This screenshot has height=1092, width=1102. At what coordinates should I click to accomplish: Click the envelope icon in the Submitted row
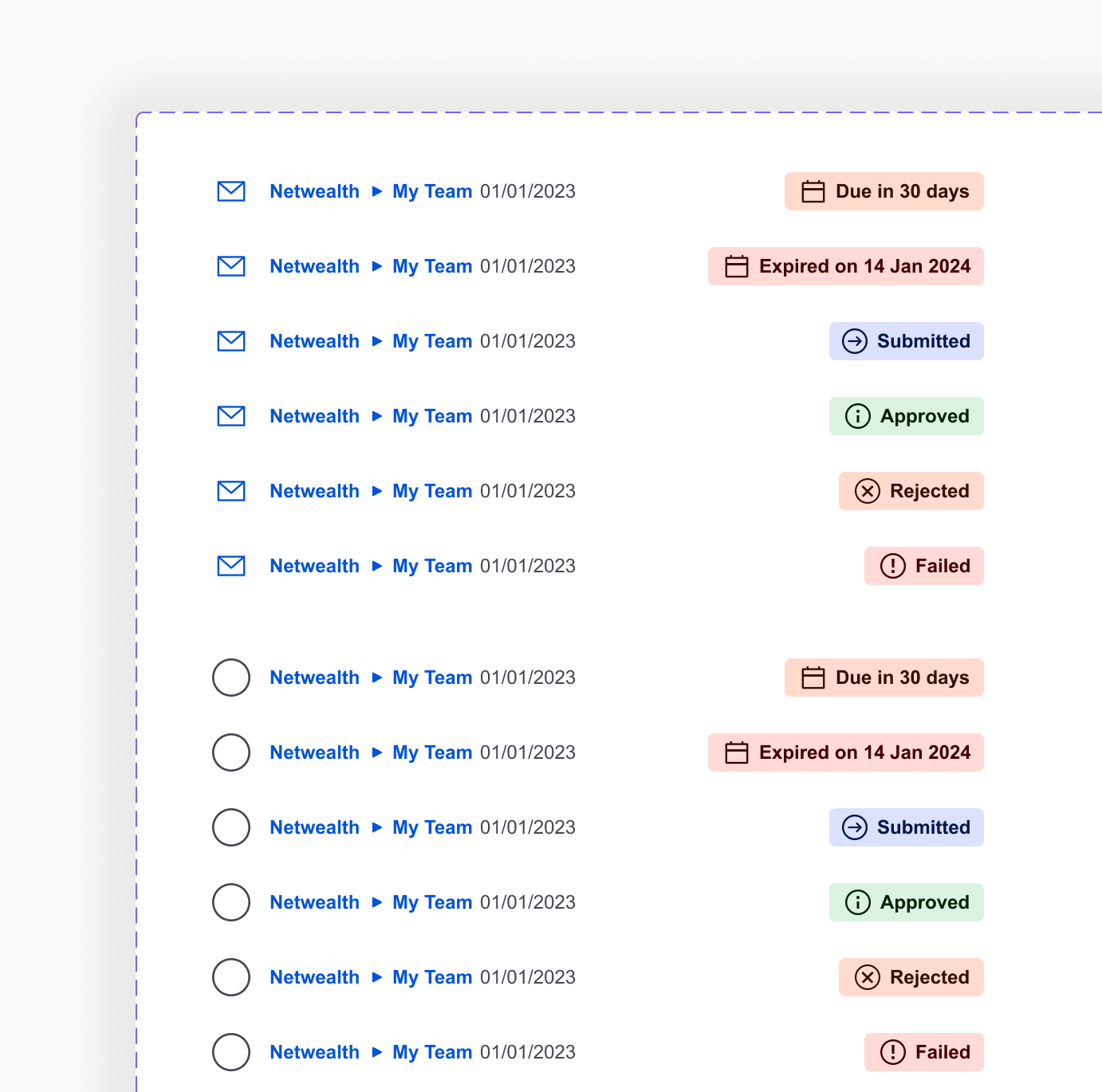pos(231,341)
